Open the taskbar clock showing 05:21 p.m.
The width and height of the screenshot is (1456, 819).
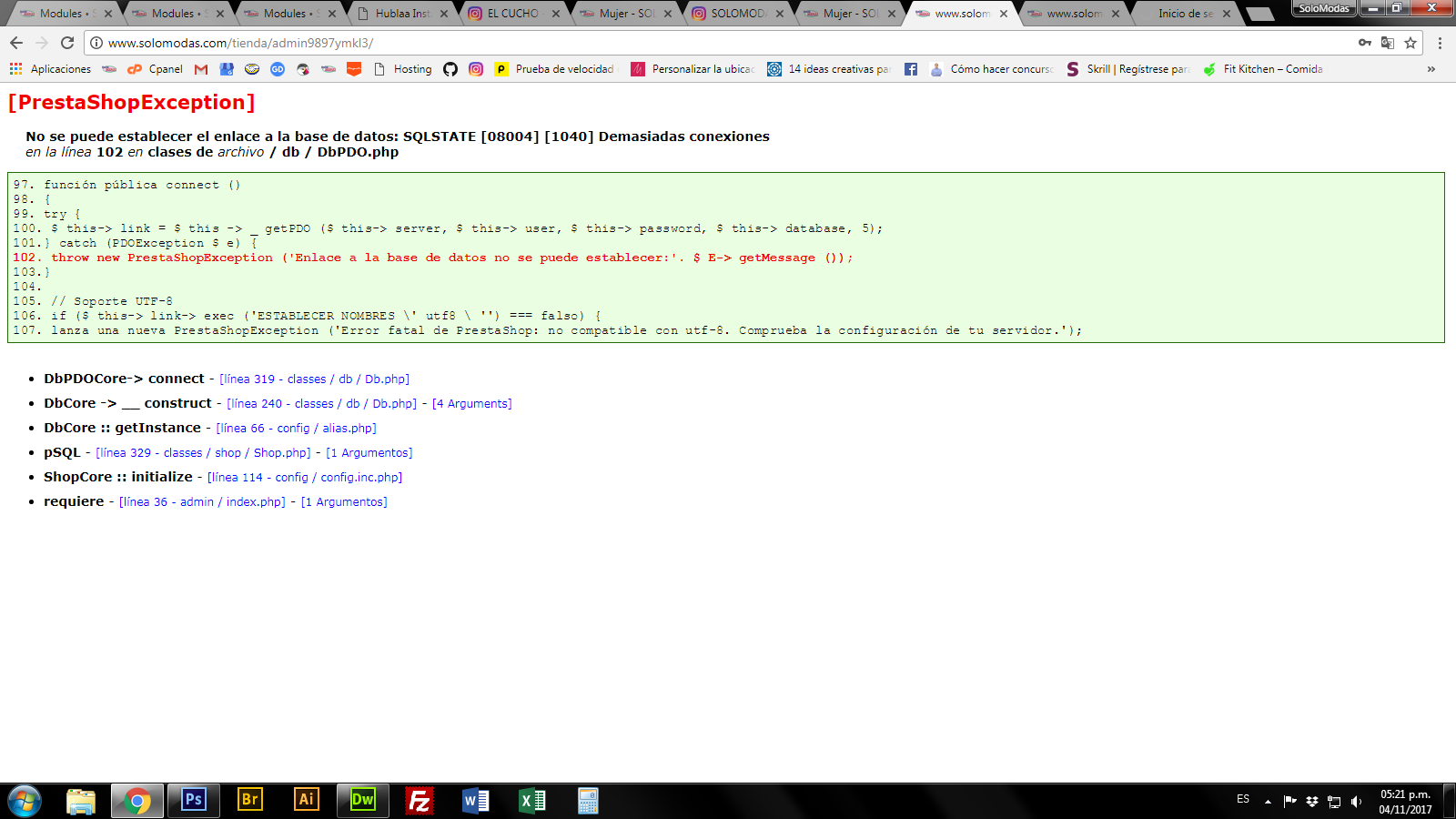(x=1405, y=802)
